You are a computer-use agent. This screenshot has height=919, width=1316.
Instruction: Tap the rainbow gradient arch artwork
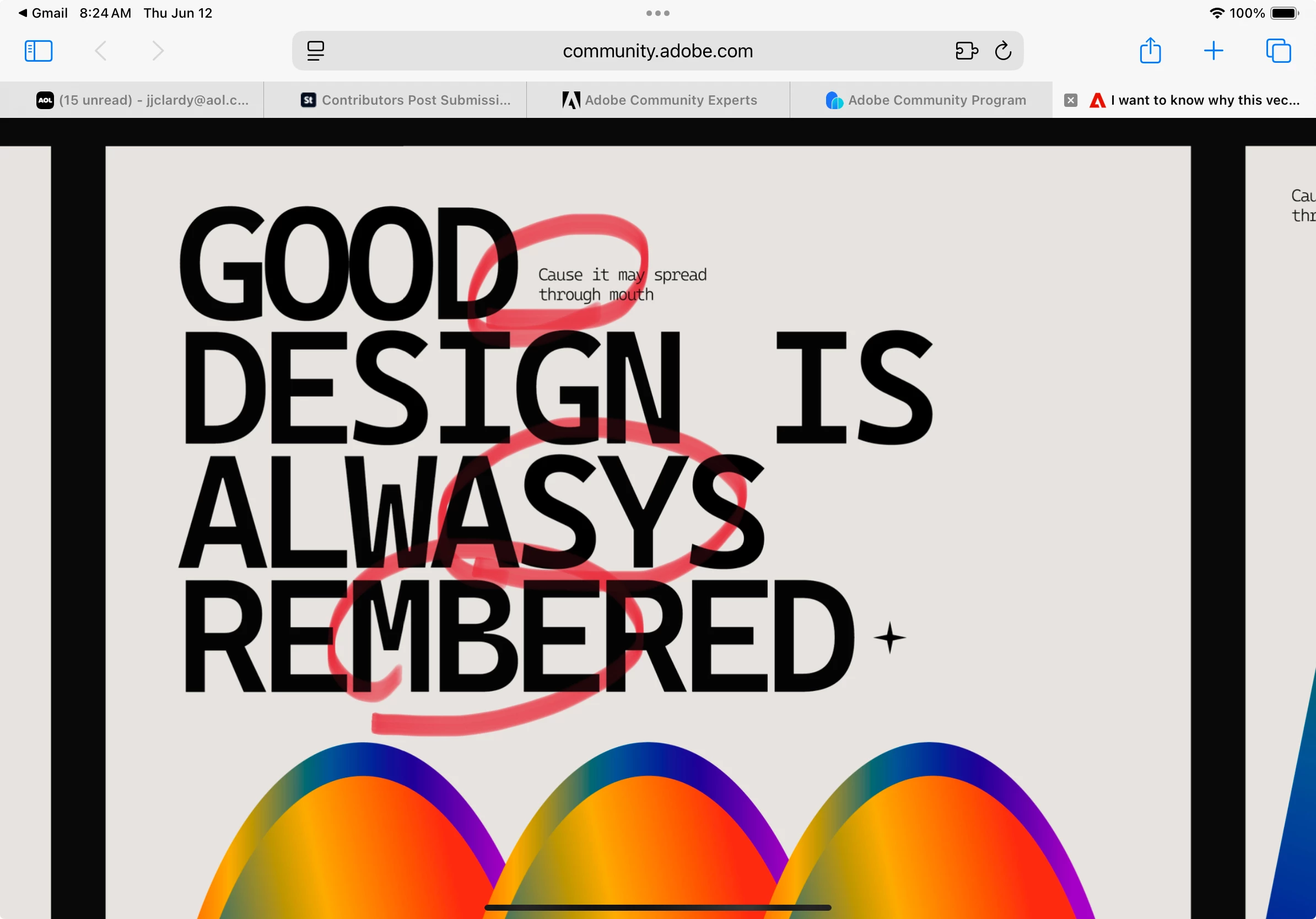click(x=648, y=831)
